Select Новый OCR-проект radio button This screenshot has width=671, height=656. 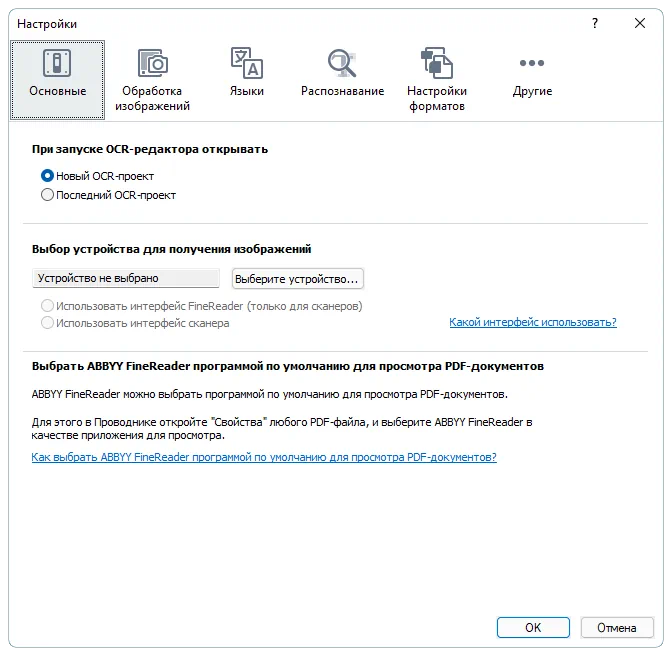point(47,176)
